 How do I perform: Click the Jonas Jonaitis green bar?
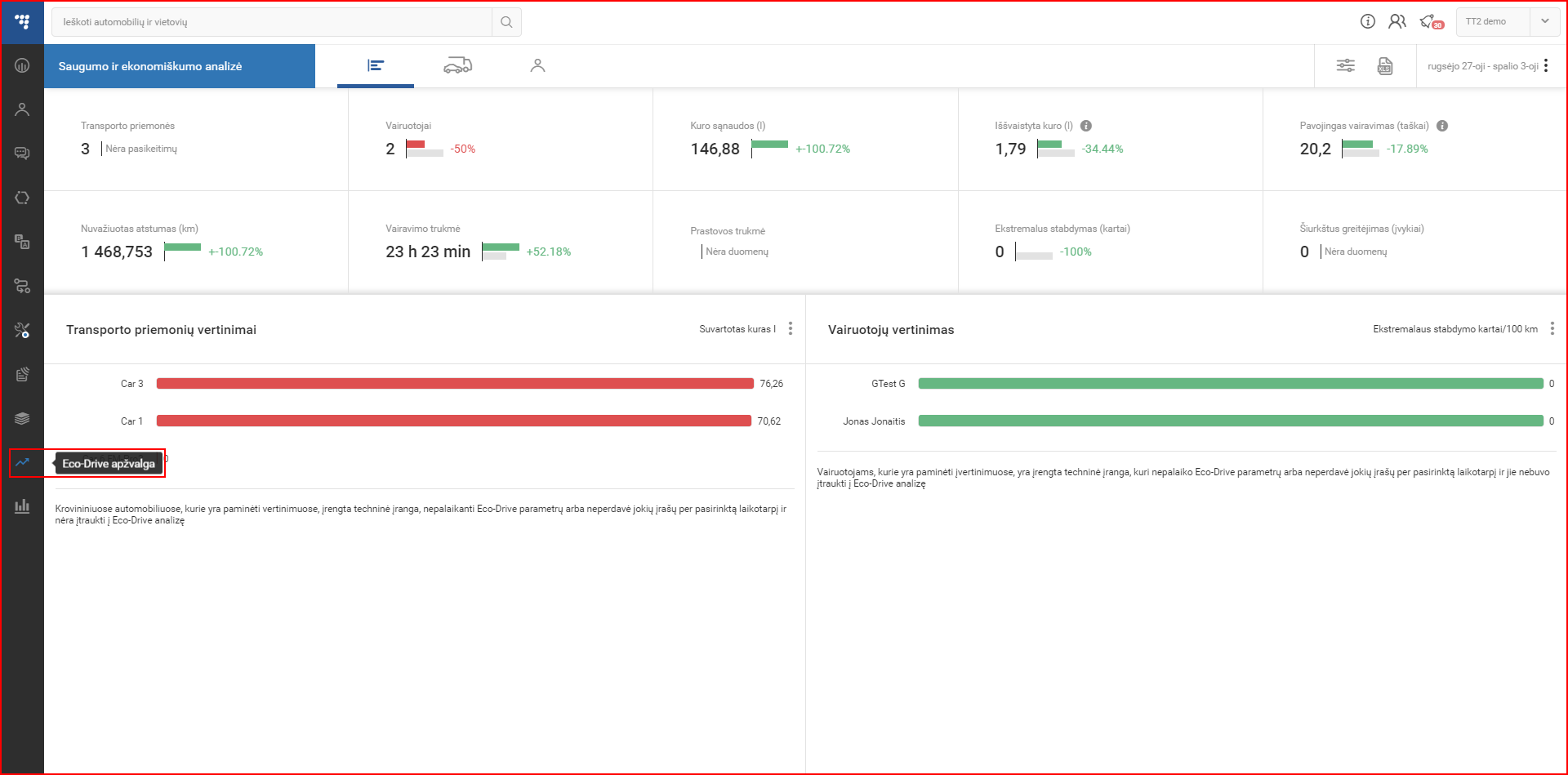(x=1231, y=421)
